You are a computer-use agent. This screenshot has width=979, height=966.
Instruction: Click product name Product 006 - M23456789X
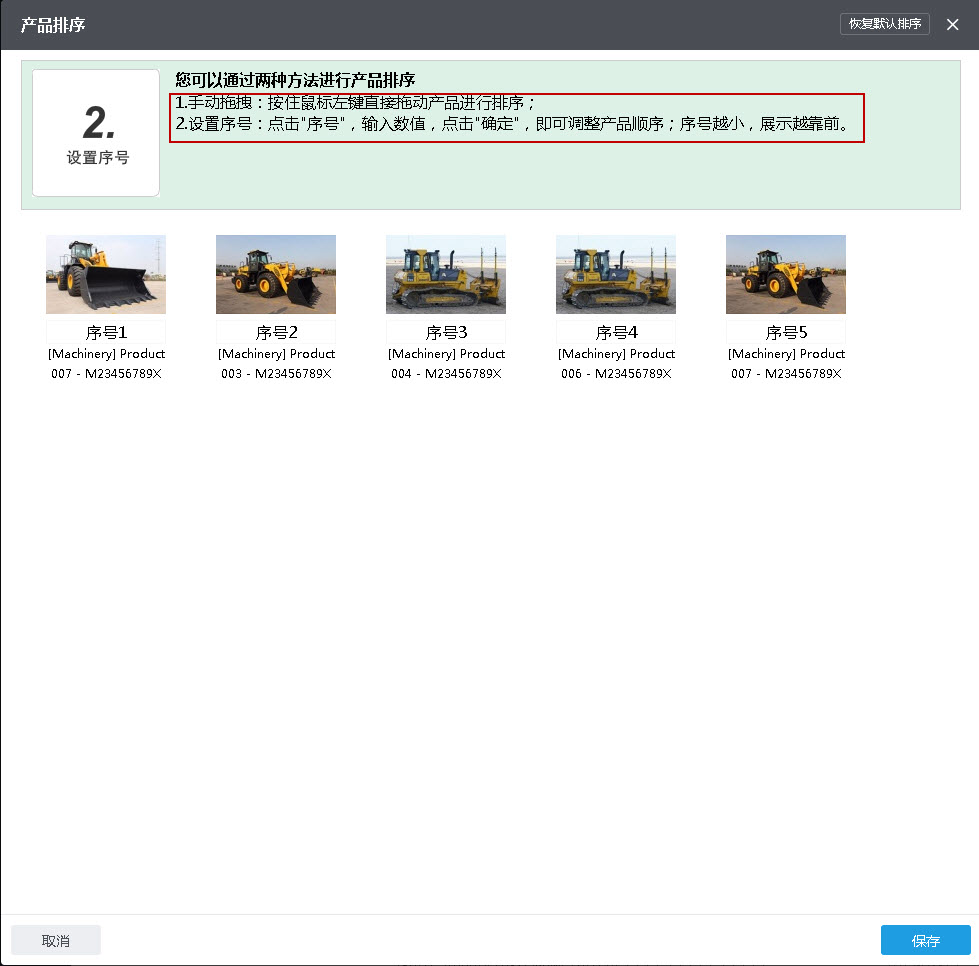tap(615, 363)
